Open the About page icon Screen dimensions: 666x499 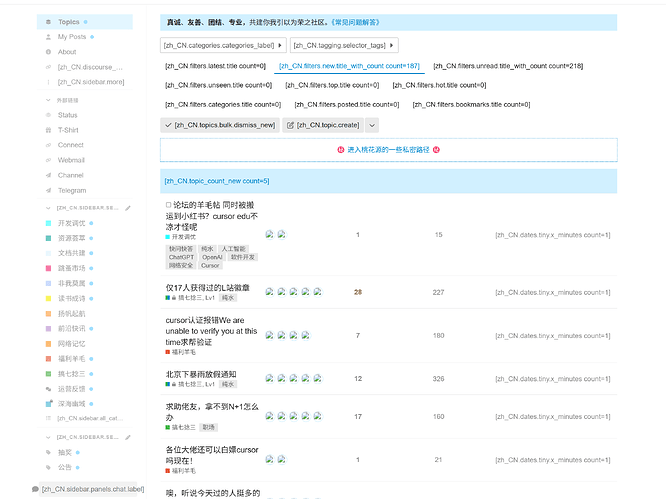48,52
